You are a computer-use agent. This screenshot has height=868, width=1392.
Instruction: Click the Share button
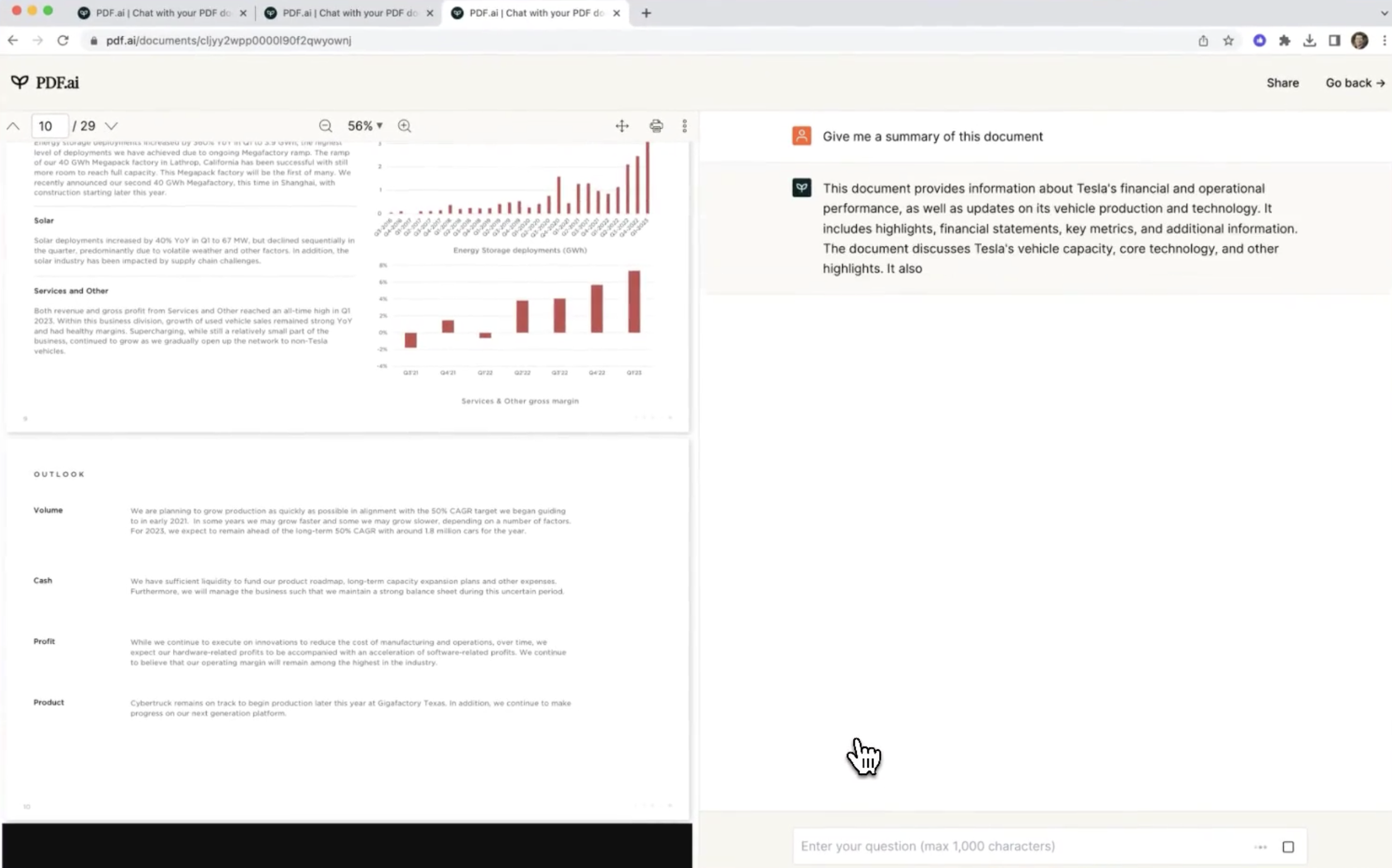coord(1282,83)
